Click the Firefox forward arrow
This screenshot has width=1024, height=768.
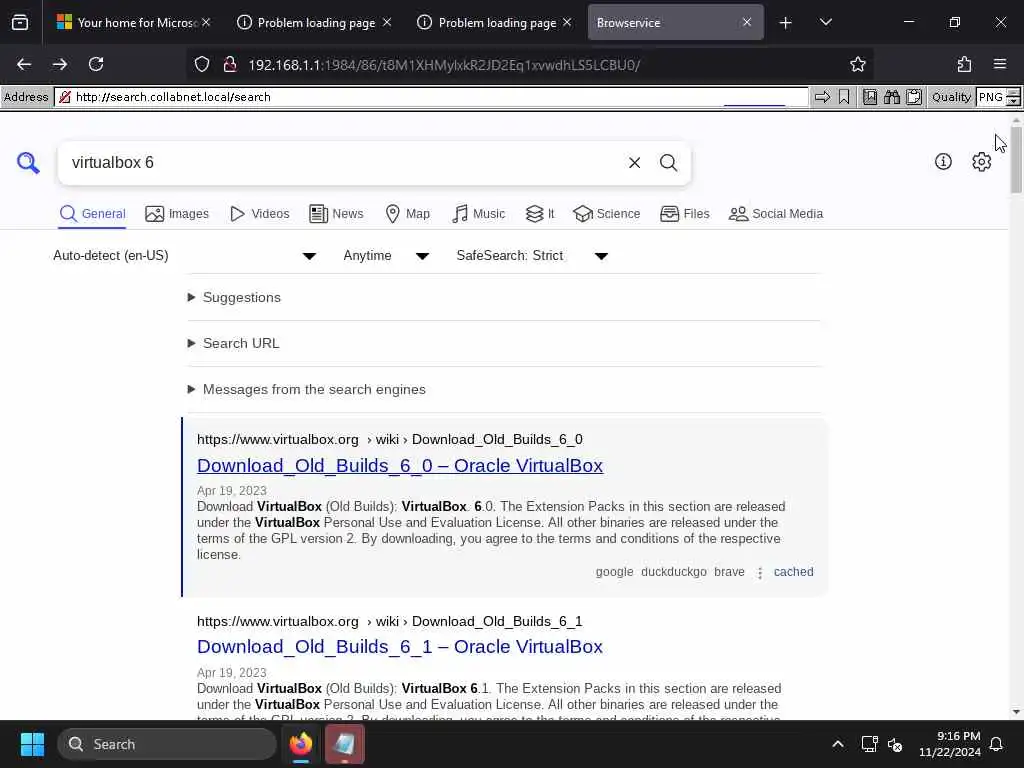[x=60, y=64]
